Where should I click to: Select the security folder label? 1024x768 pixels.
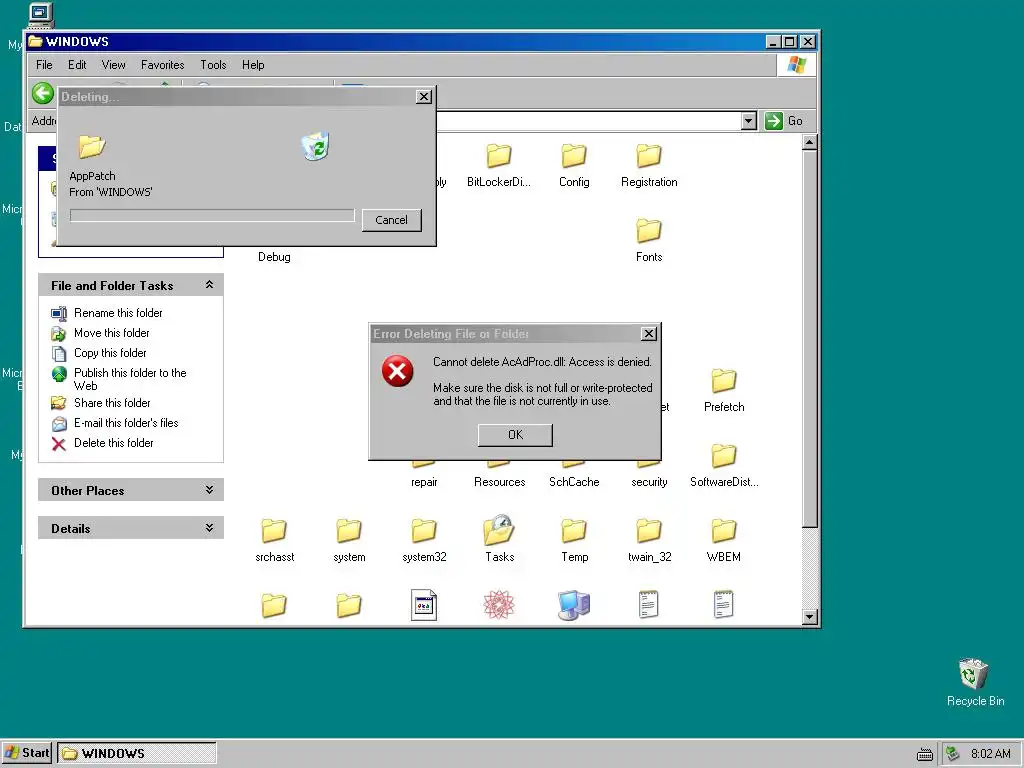649,482
